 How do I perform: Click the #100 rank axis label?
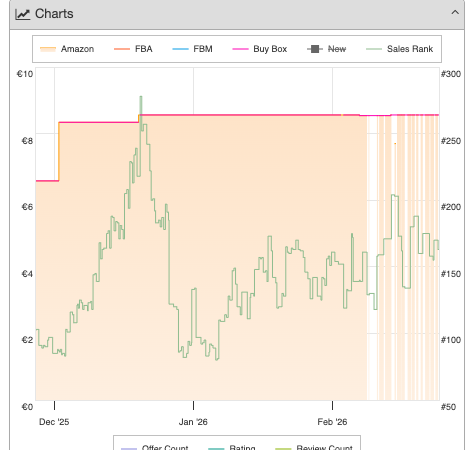(x=451, y=340)
